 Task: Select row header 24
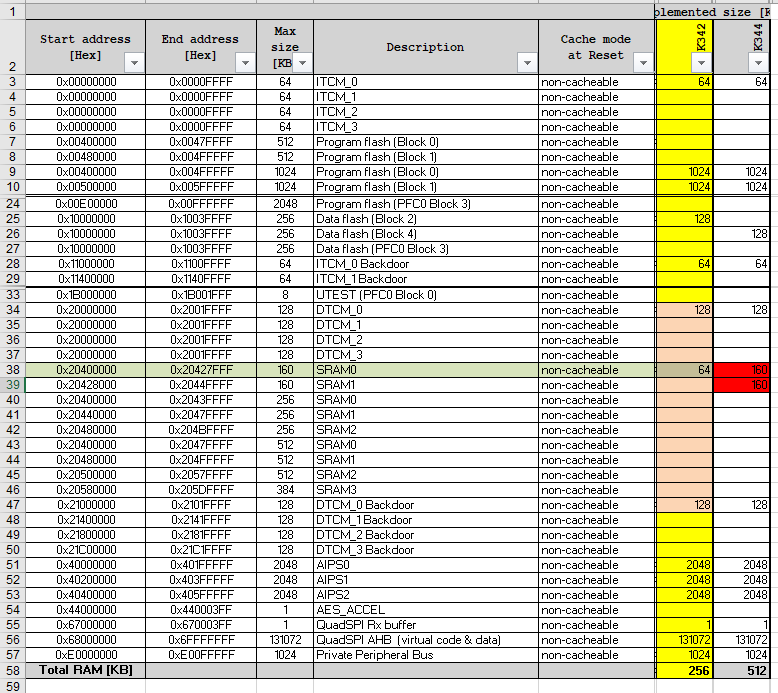click(x=12, y=204)
